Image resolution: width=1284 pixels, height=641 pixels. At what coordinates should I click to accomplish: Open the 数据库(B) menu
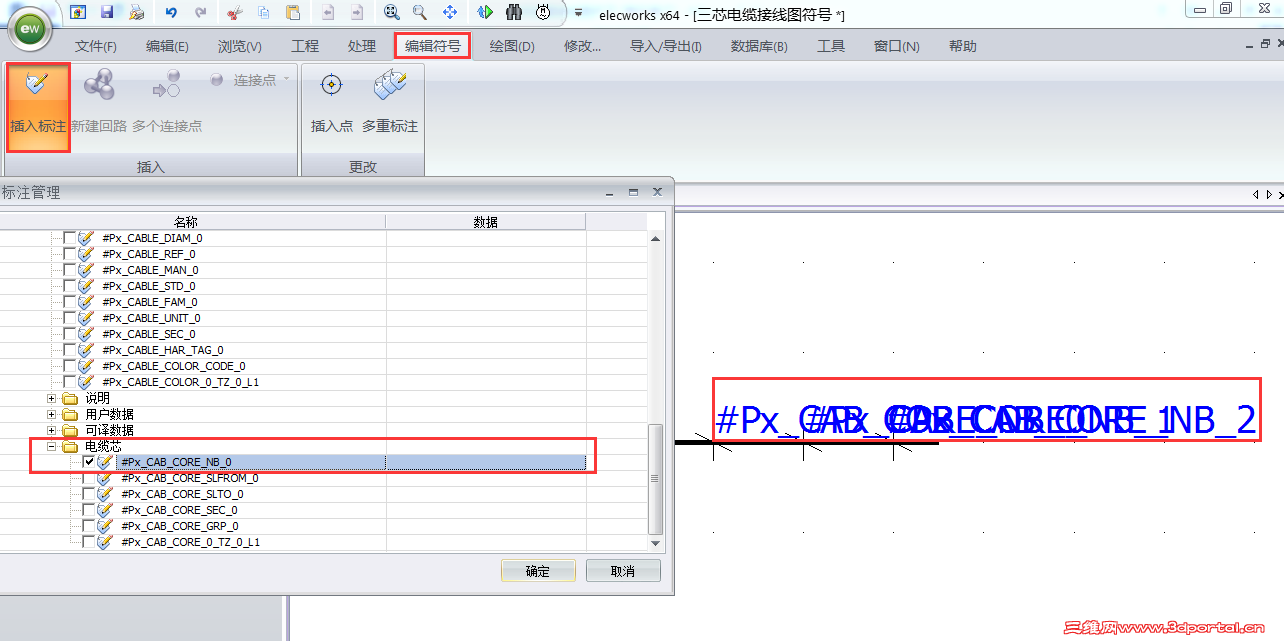click(759, 46)
